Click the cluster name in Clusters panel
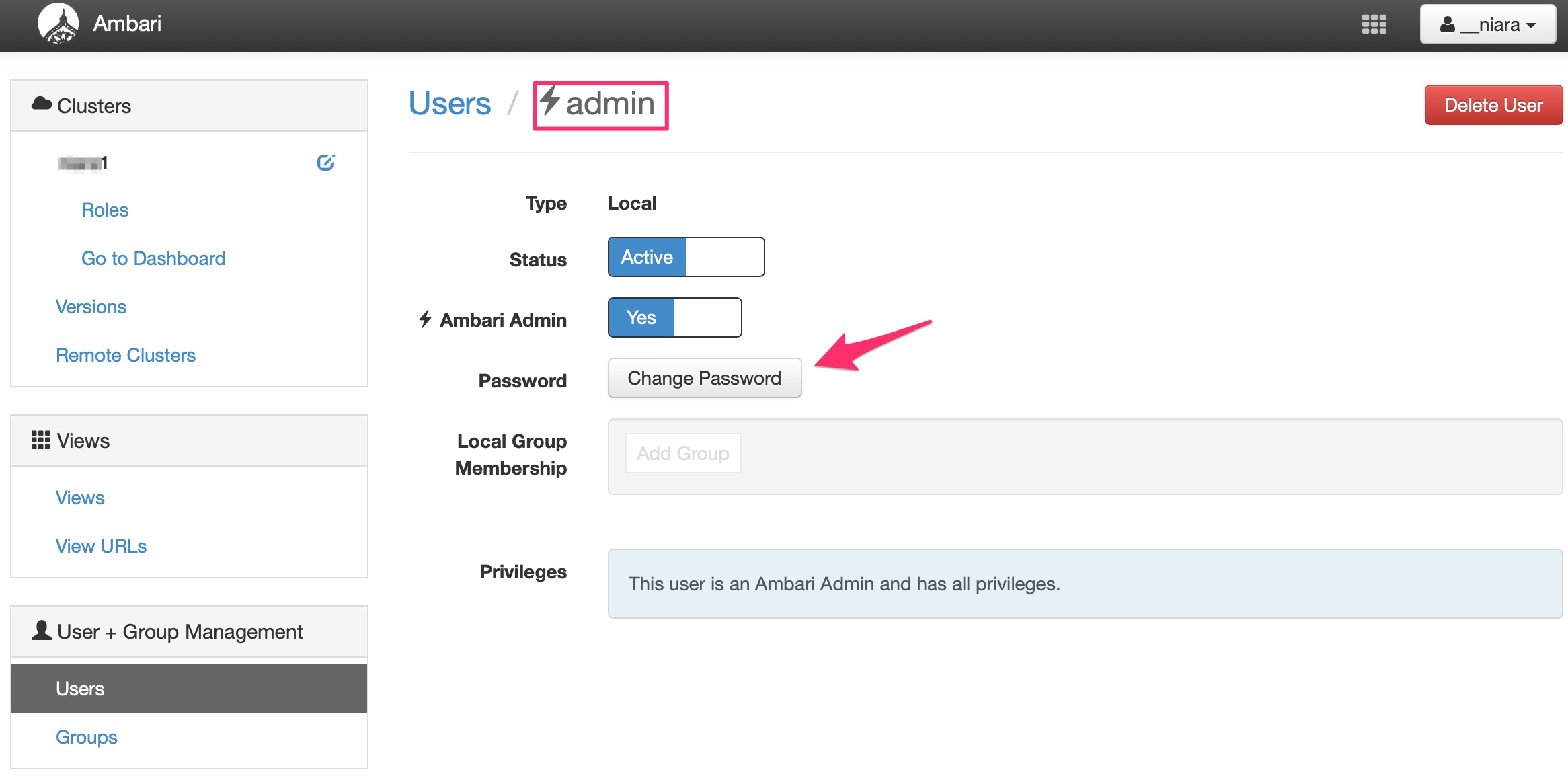This screenshot has width=1568, height=776. tap(82, 163)
